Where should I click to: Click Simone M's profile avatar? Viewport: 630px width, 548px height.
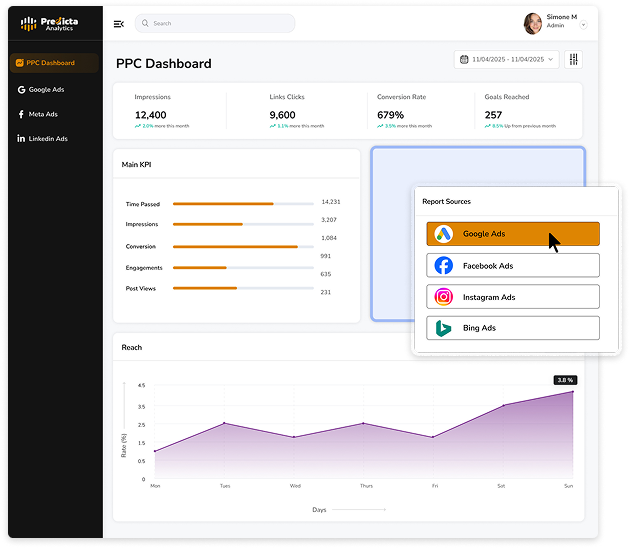point(534,23)
